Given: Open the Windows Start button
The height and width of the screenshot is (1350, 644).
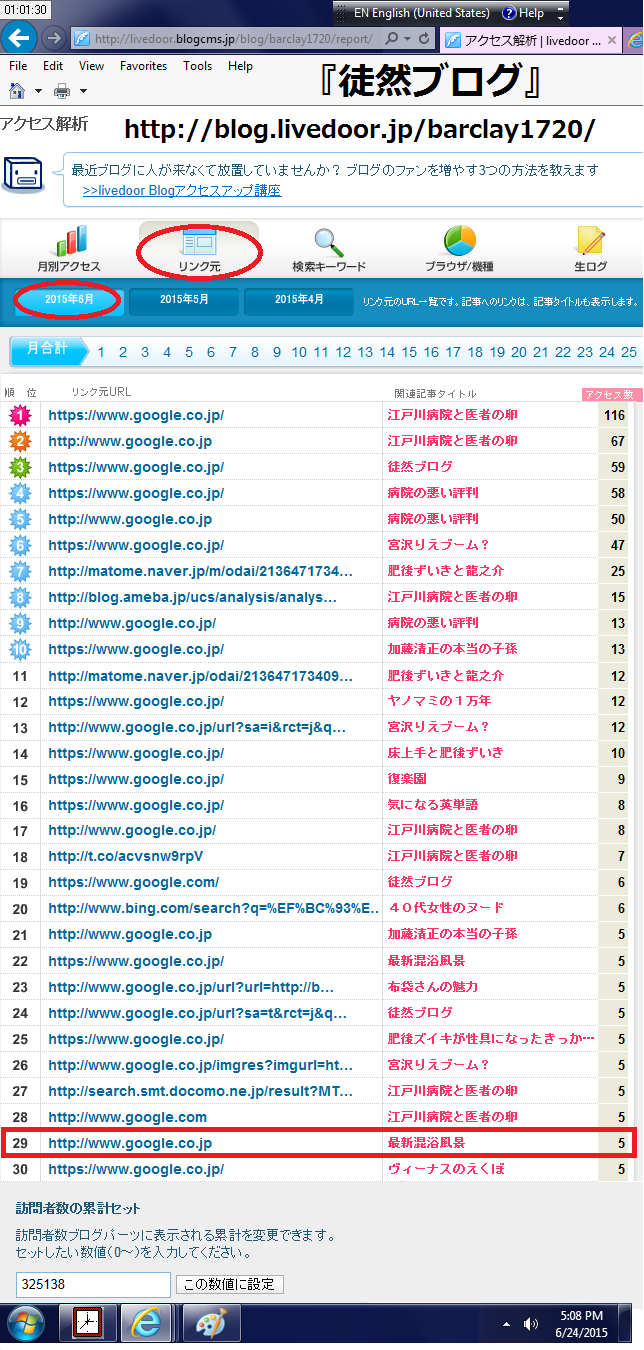Looking at the screenshot, I should pyautogui.click(x=27, y=1324).
